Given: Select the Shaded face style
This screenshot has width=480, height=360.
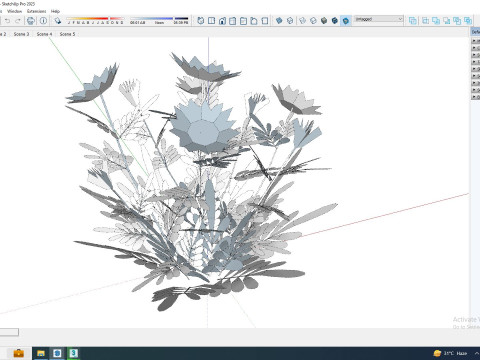Looking at the screenshot, I should click(x=324, y=21).
